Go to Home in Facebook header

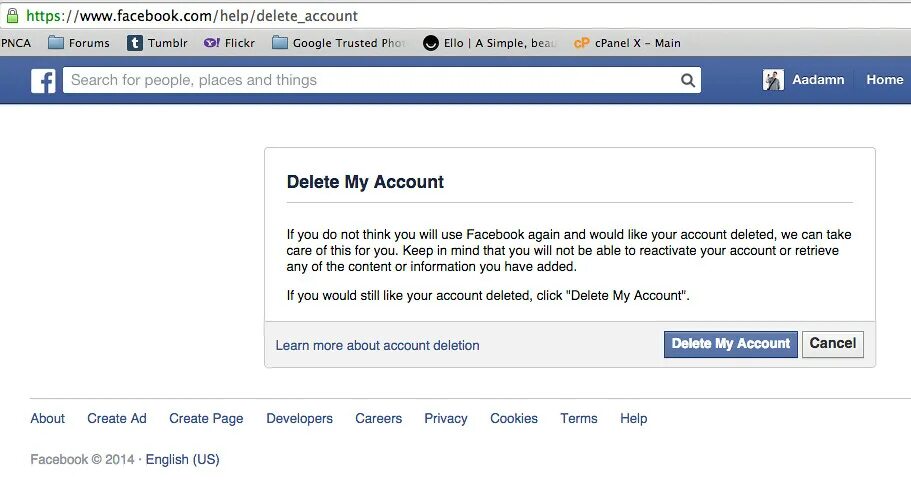[x=884, y=80]
